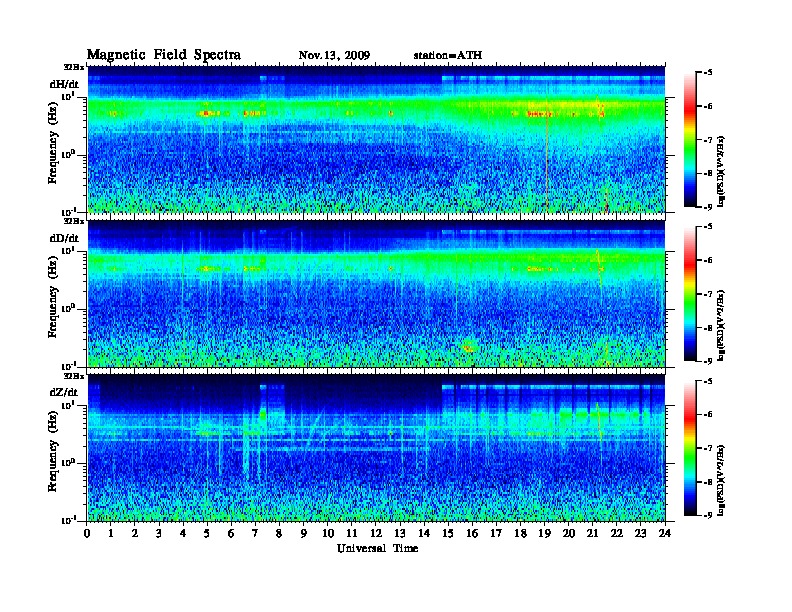Click the "station=ATH" label

click(448, 56)
